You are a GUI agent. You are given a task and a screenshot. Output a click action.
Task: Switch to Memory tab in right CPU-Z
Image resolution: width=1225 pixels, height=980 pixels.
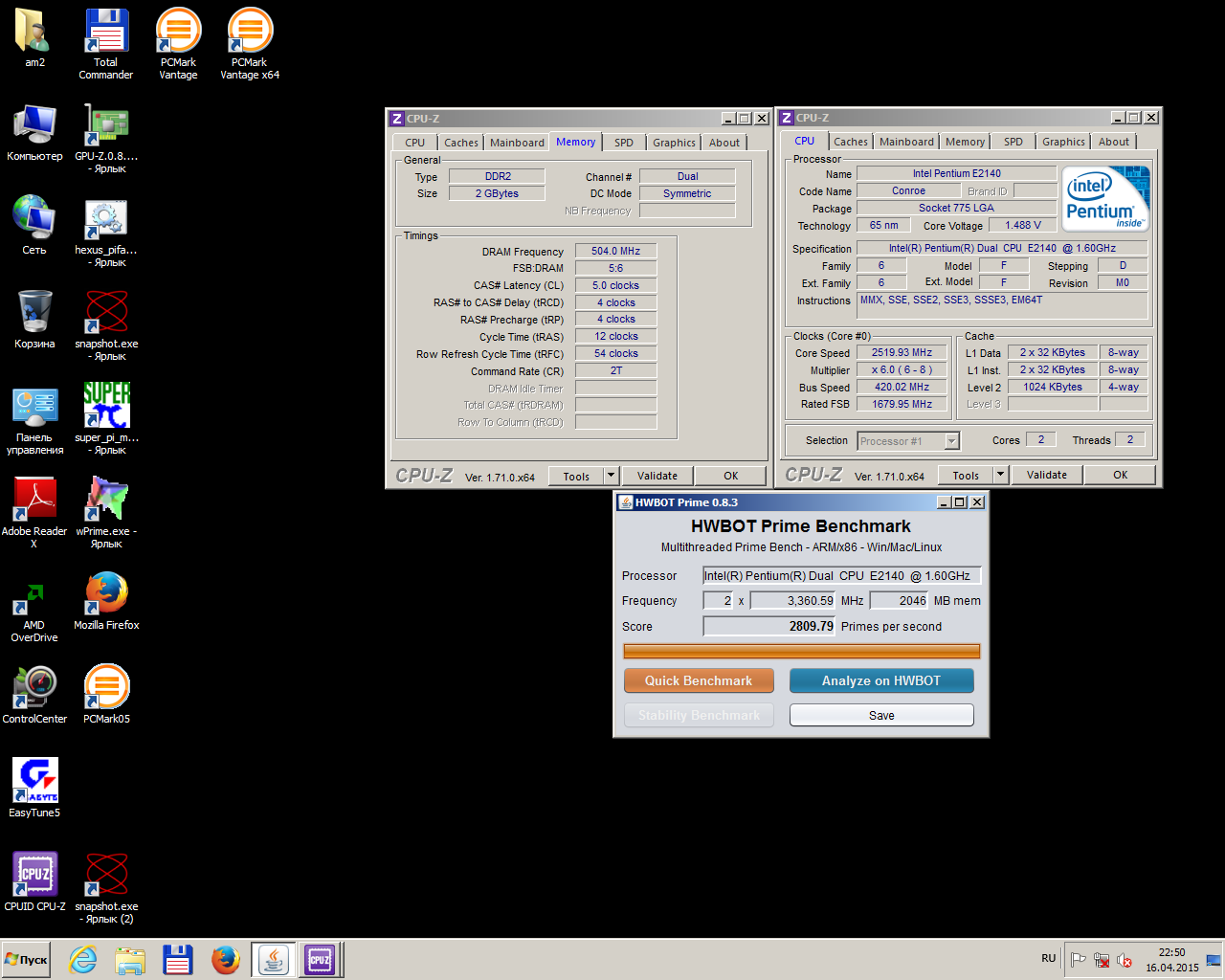(965, 142)
